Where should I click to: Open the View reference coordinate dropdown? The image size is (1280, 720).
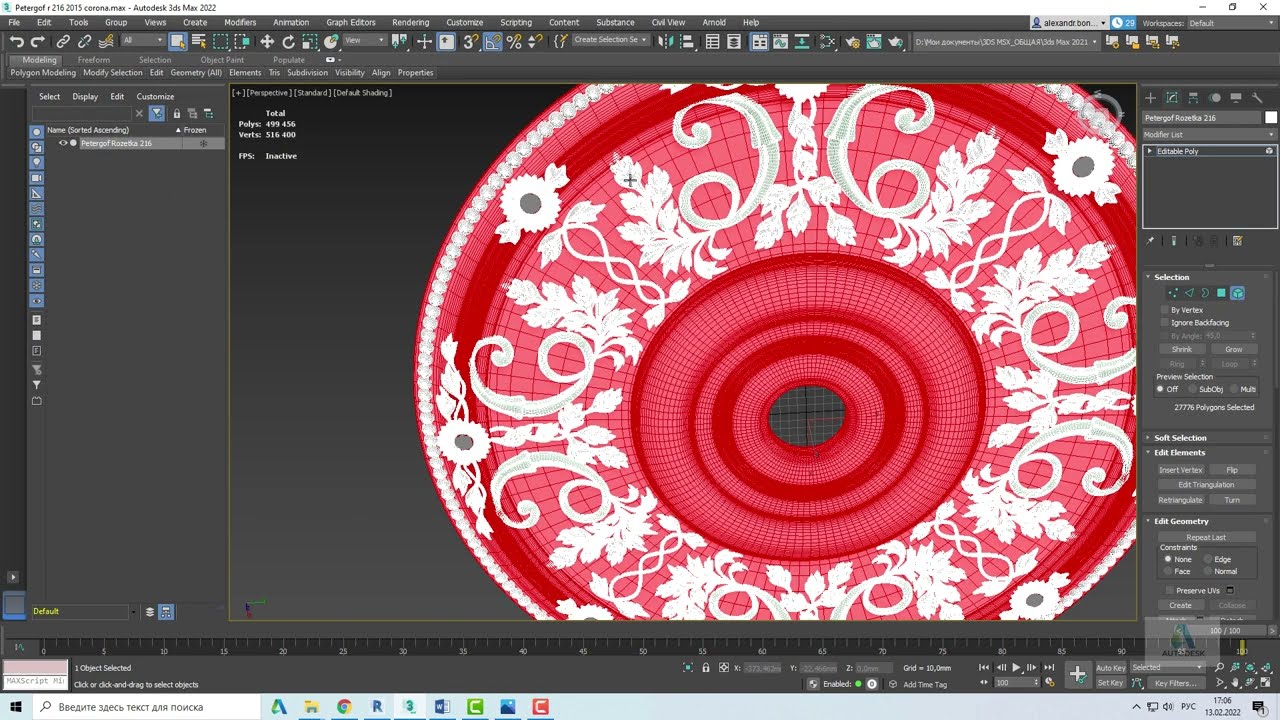click(366, 41)
